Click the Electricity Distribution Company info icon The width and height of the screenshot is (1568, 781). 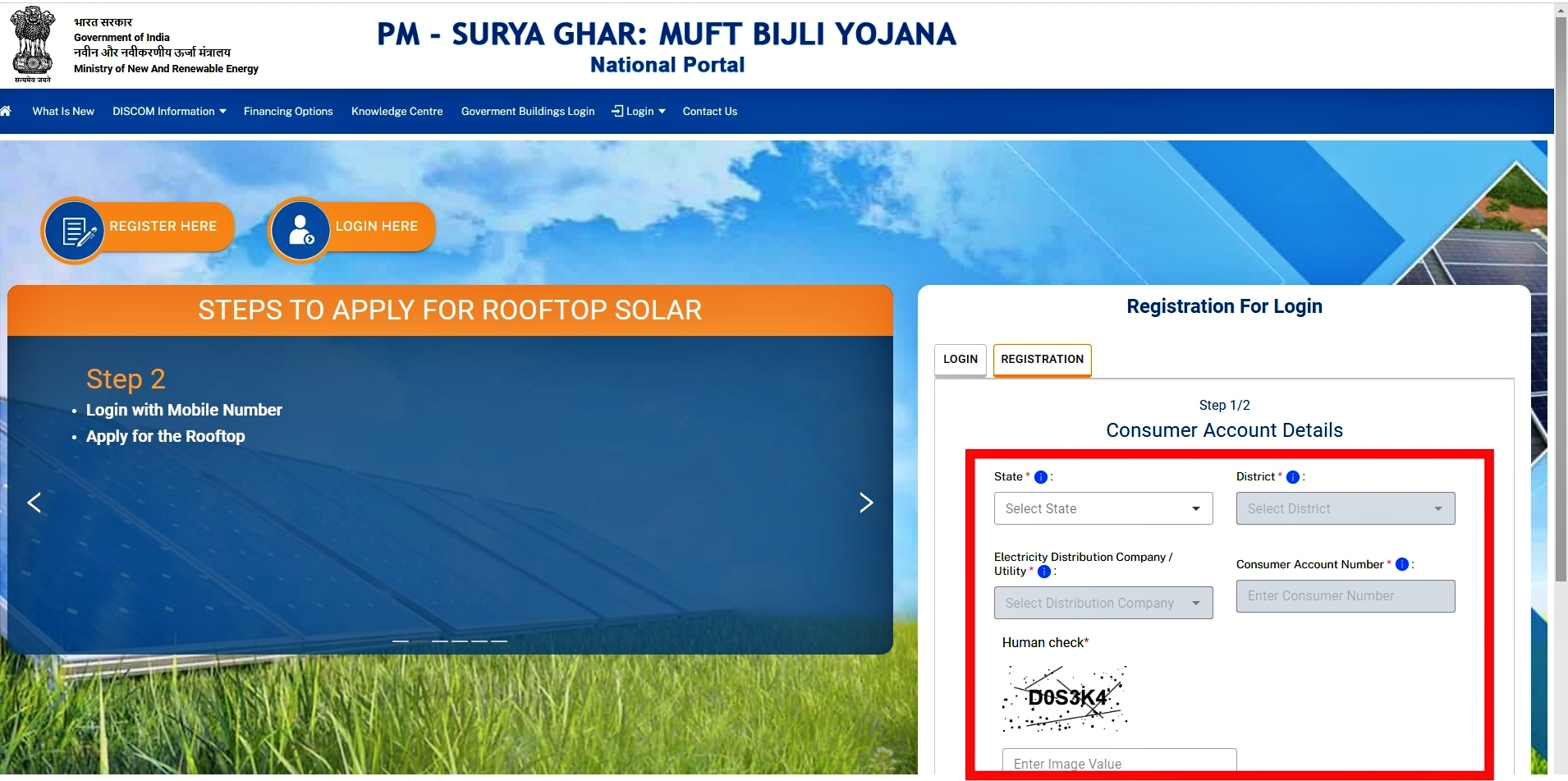tap(1044, 572)
